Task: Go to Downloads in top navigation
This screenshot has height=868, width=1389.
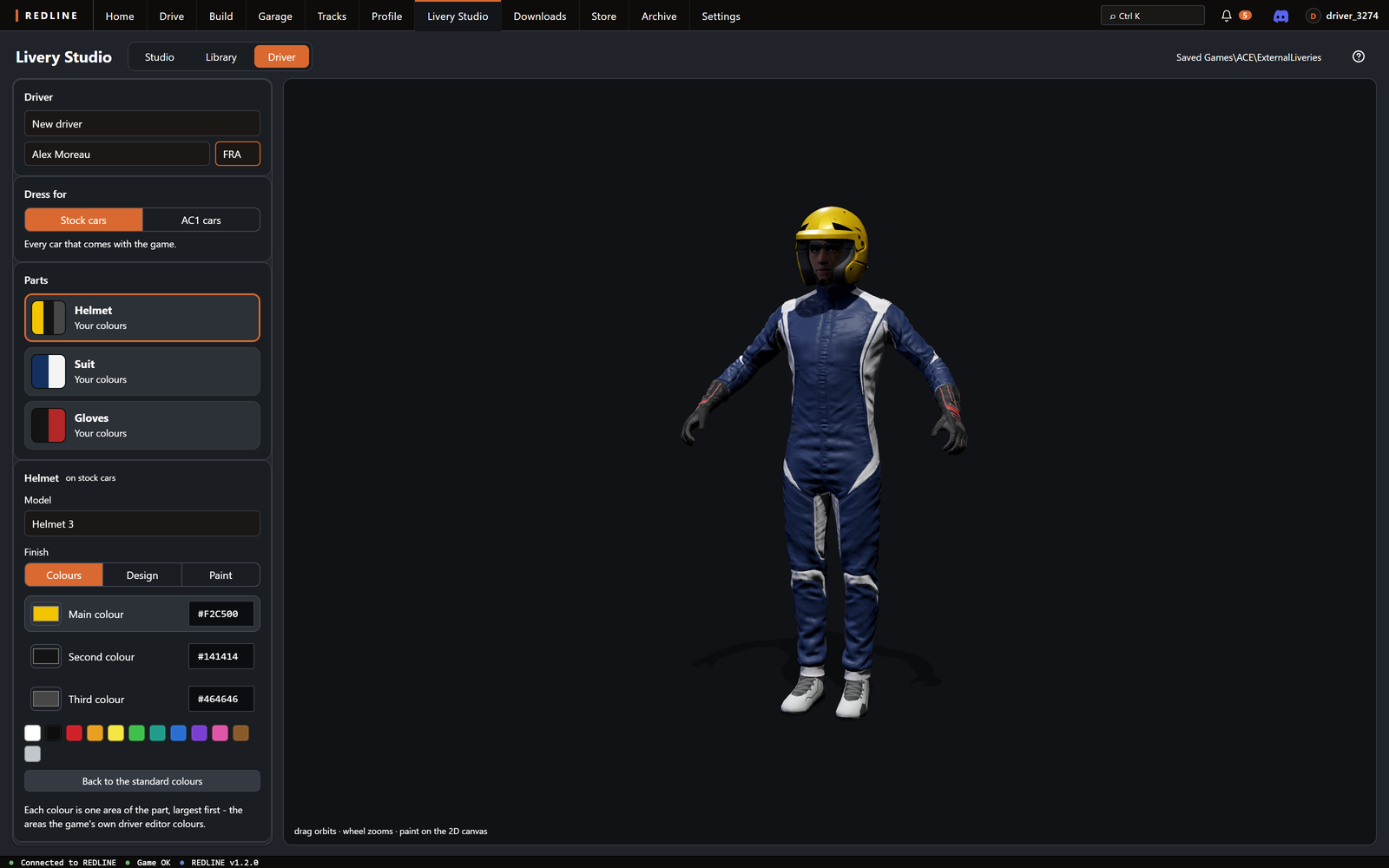Action: [x=540, y=16]
